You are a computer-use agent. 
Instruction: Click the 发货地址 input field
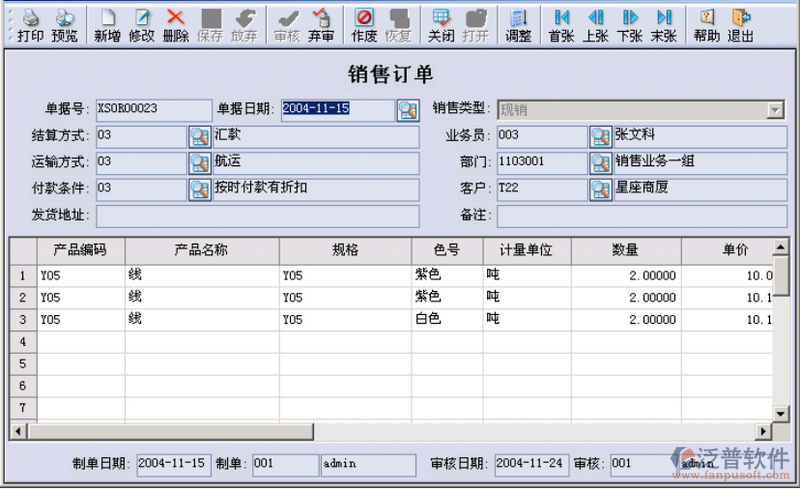(257, 215)
